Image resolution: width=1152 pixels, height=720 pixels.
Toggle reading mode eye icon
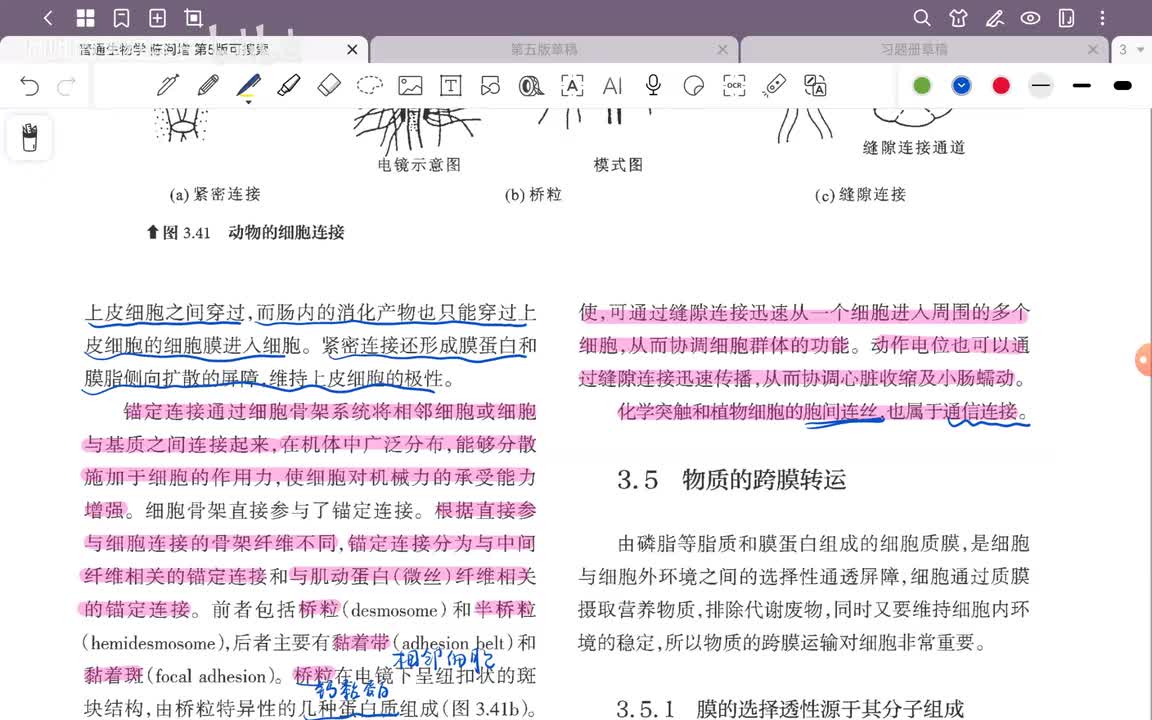pos(1030,18)
